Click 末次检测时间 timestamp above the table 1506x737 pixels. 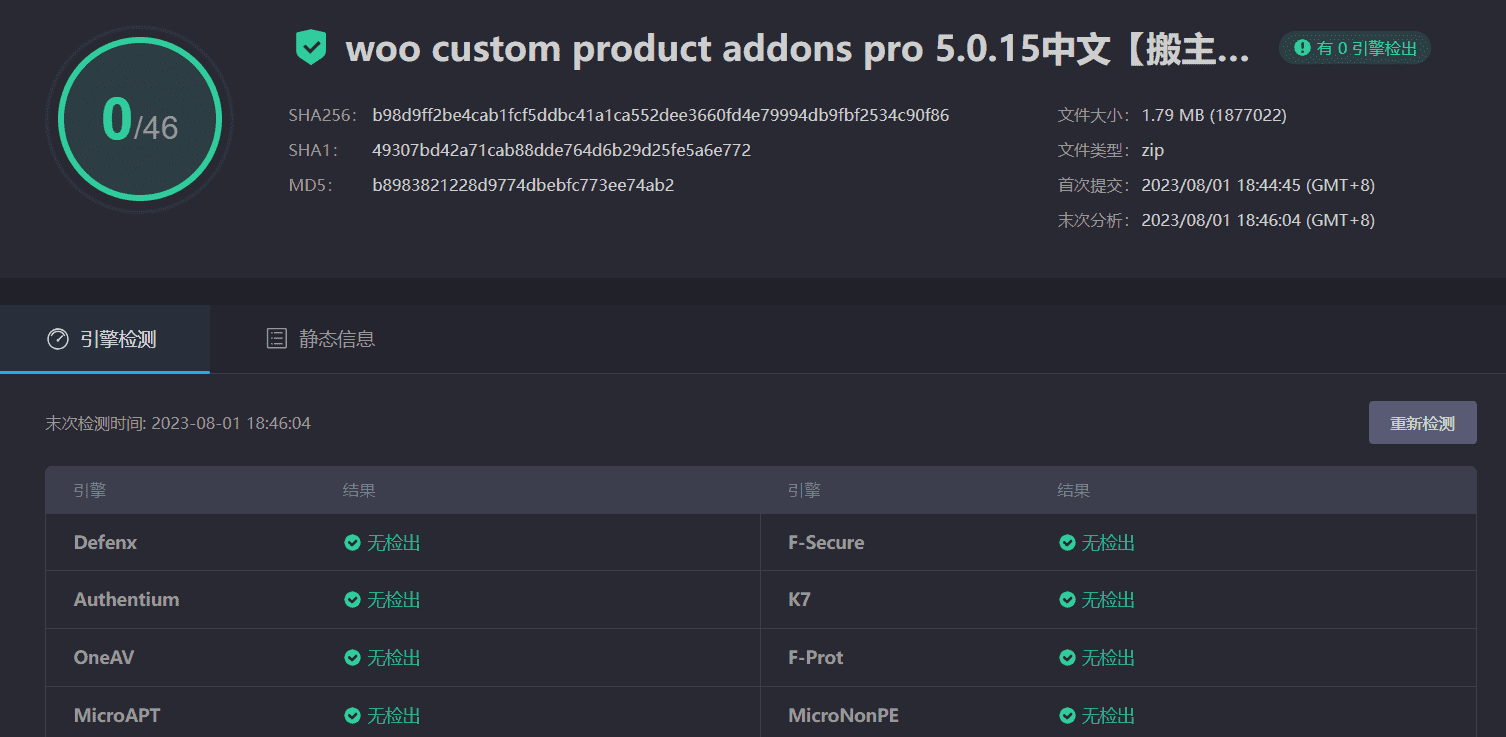[178, 423]
